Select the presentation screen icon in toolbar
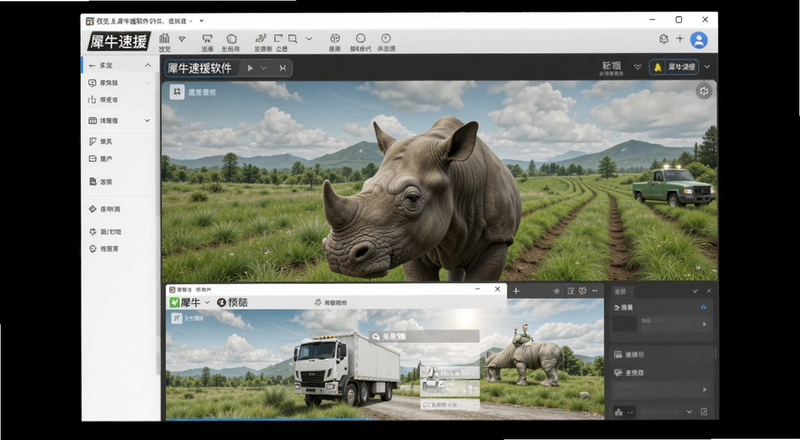 point(207,39)
